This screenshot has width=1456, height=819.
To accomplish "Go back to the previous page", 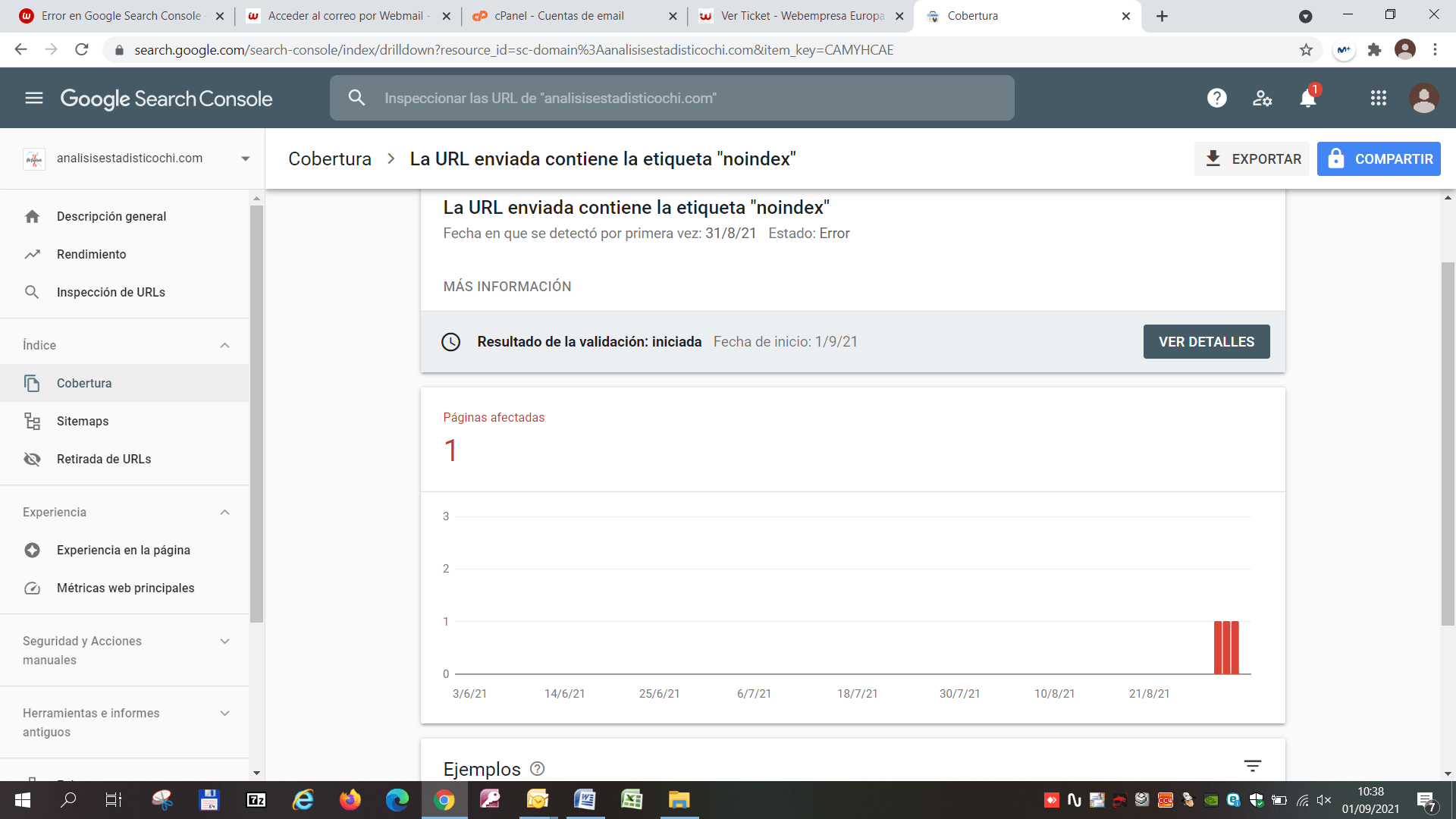I will click(20, 50).
